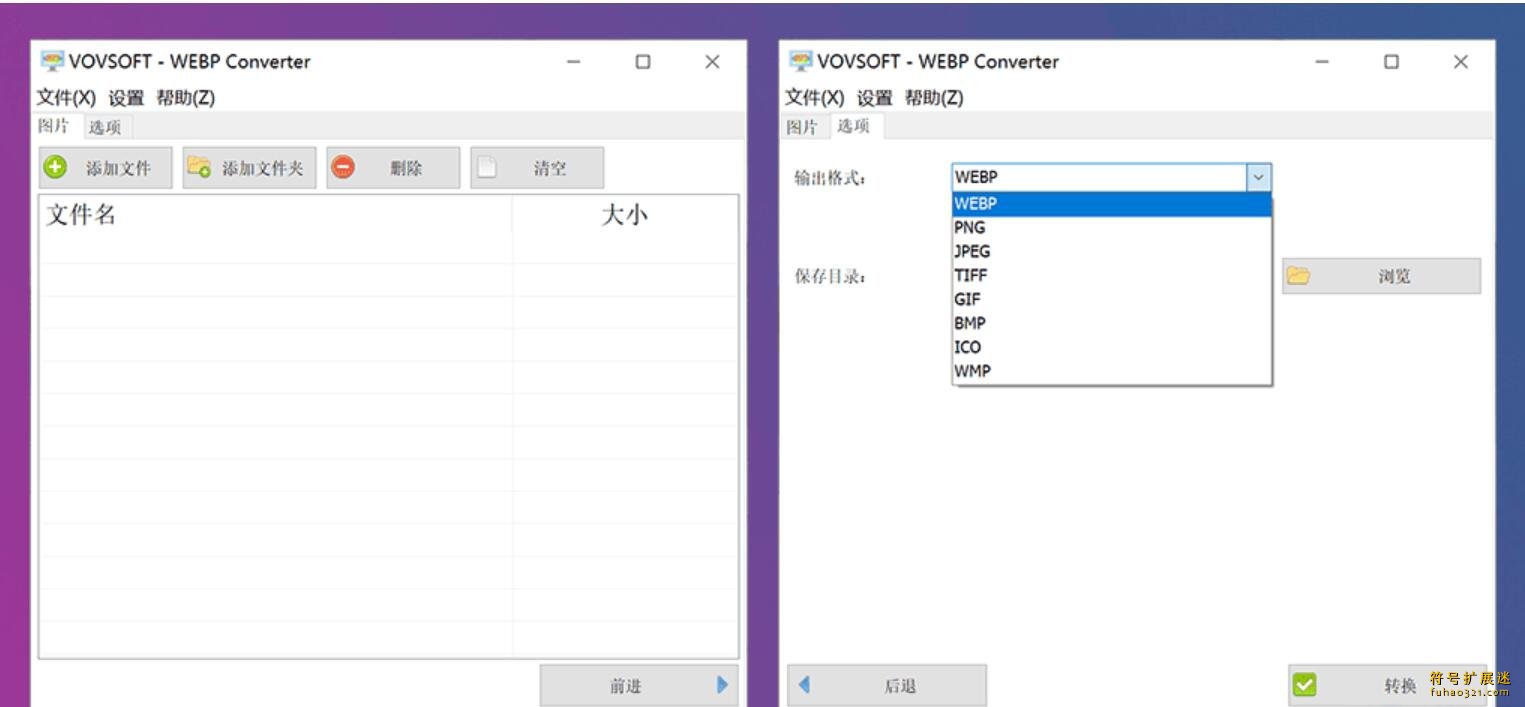This screenshot has height=707, width=1525.
Task: Click 浏览 button next to 保存目录
Action: click(1381, 276)
